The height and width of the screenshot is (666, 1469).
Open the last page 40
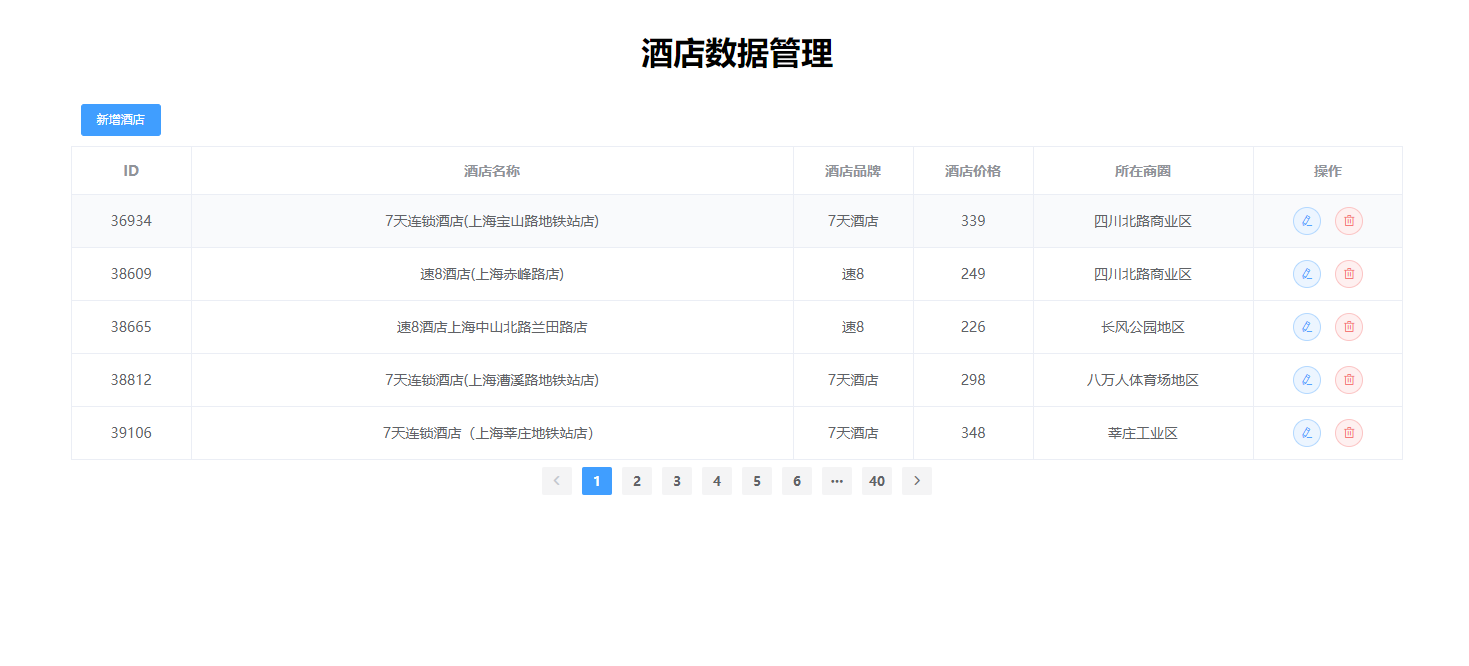[x=877, y=481]
